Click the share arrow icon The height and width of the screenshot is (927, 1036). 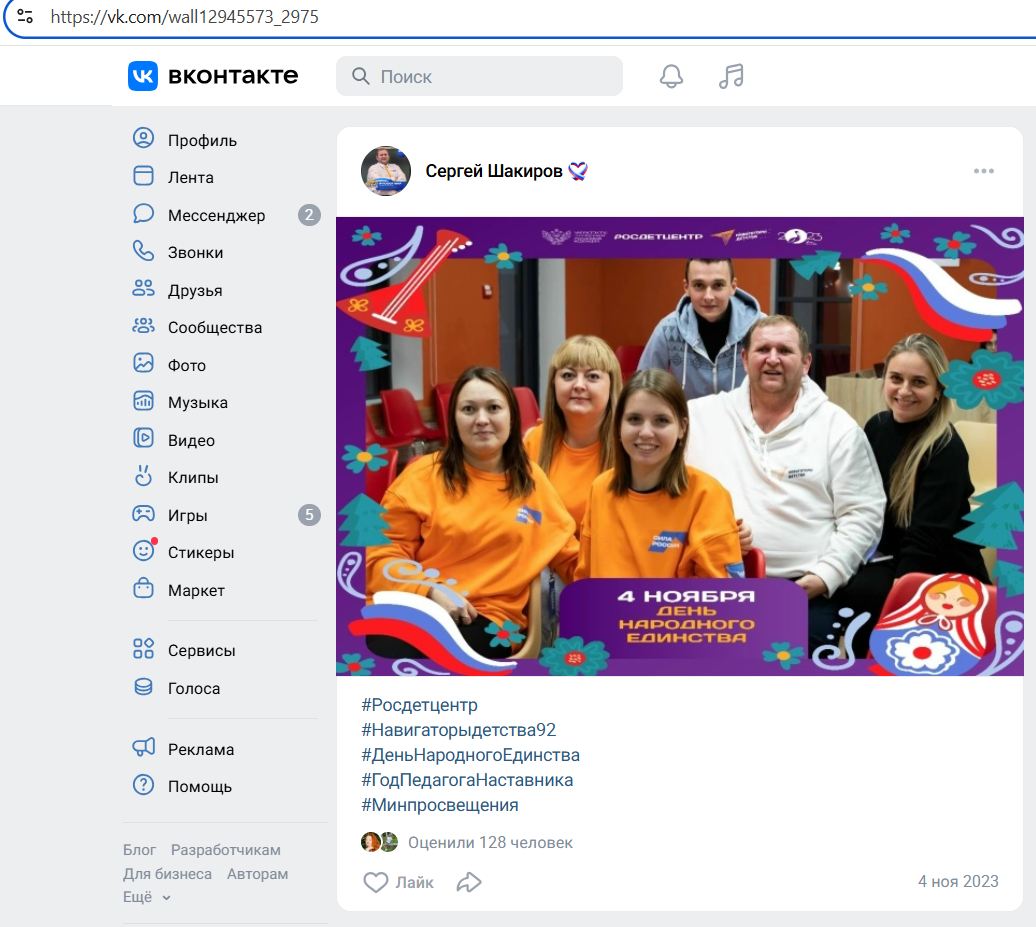pyautogui.click(x=469, y=882)
